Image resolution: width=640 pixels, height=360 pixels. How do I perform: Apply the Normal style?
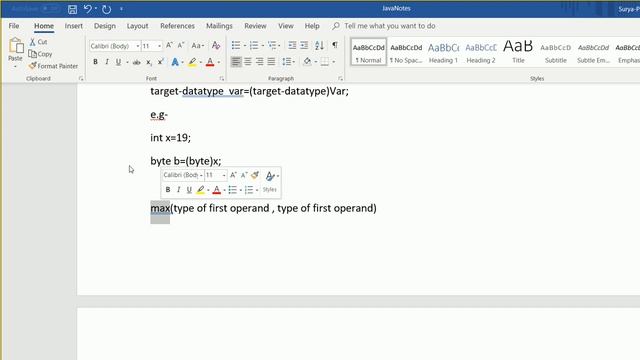click(369, 52)
